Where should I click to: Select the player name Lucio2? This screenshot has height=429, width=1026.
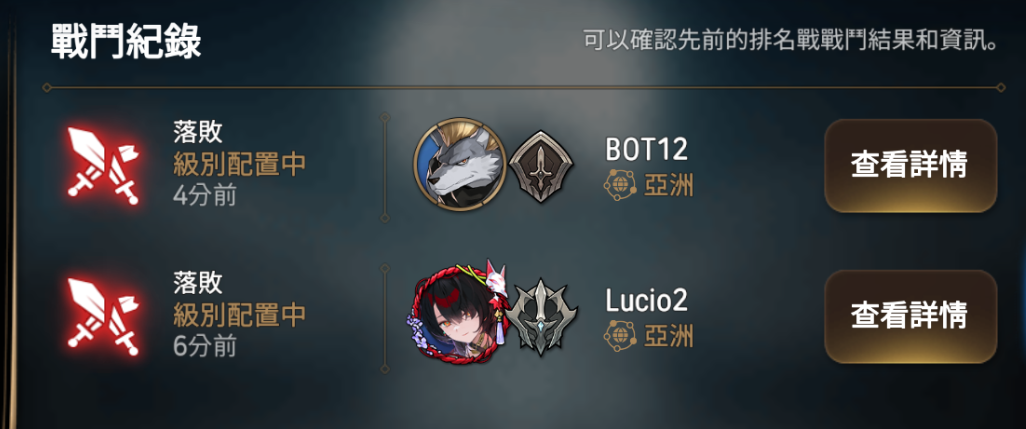[x=646, y=300]
